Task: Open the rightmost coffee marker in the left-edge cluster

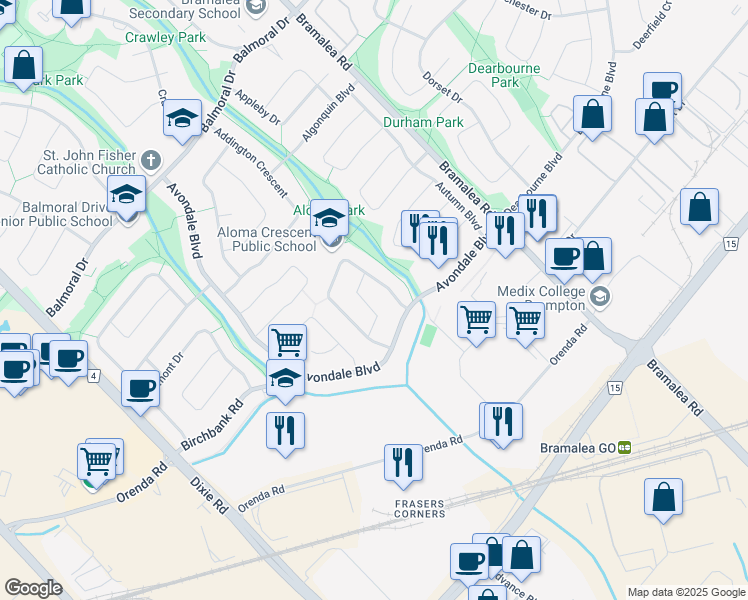Action: coord(69,361)
